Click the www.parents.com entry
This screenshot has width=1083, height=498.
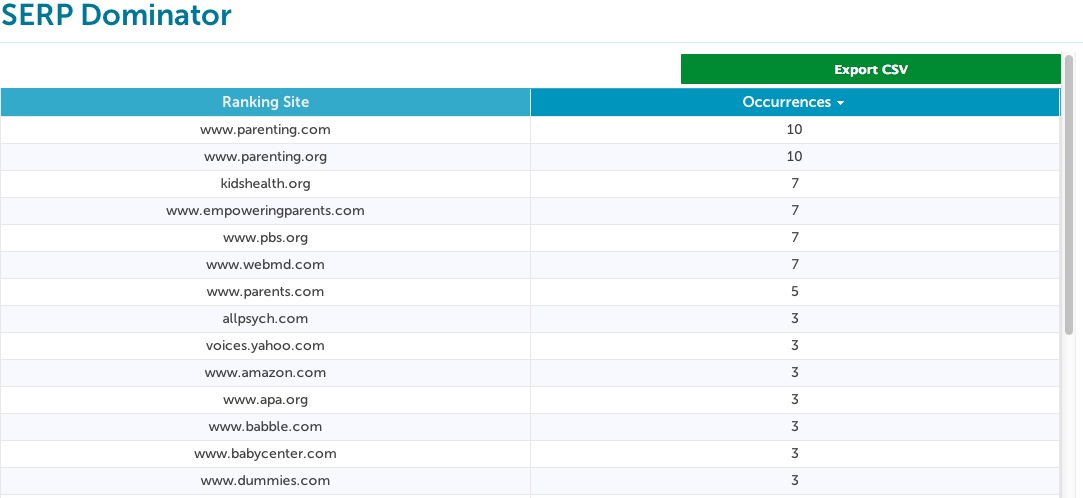[265, 292]
